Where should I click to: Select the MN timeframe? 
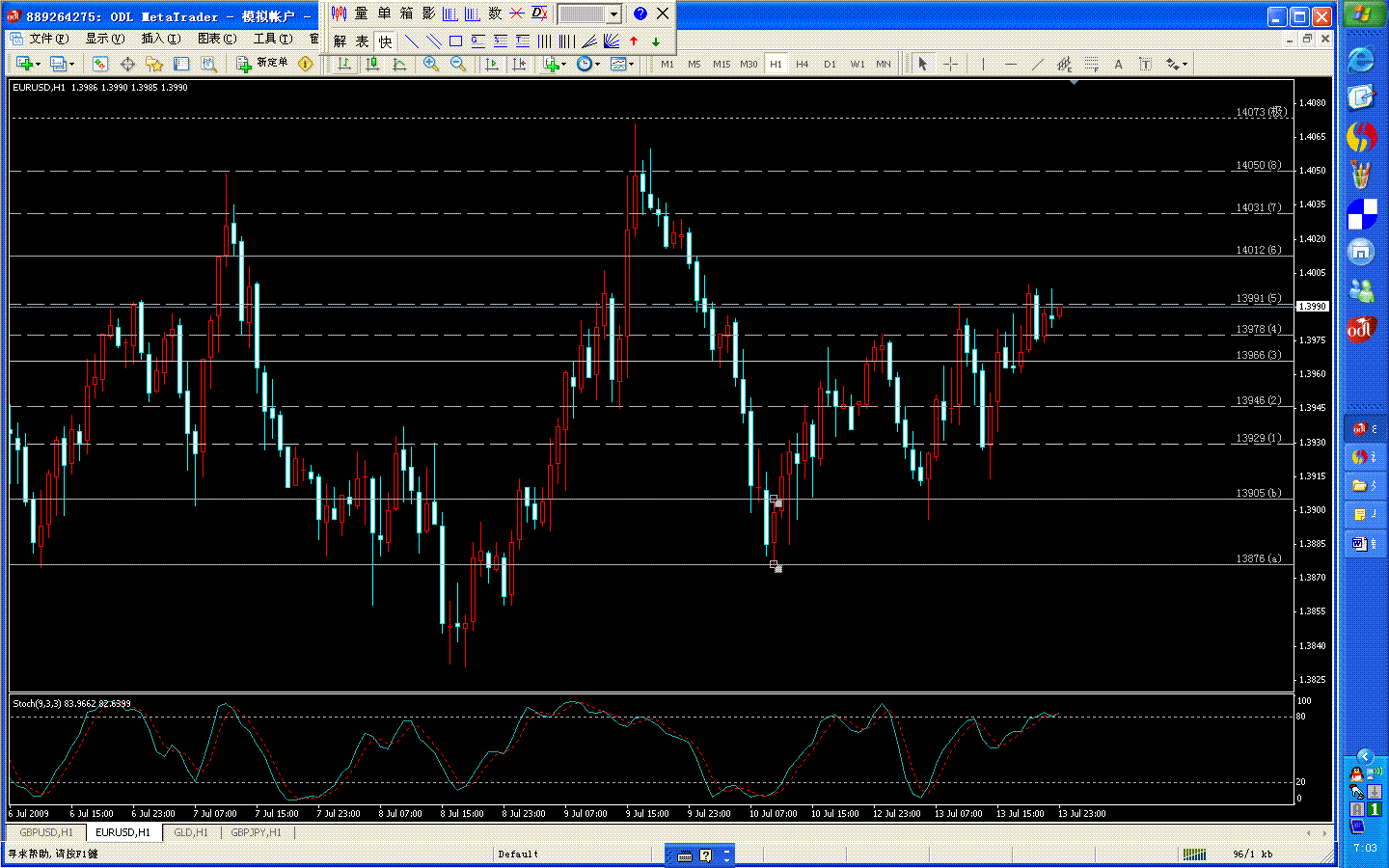coord(884,64)
